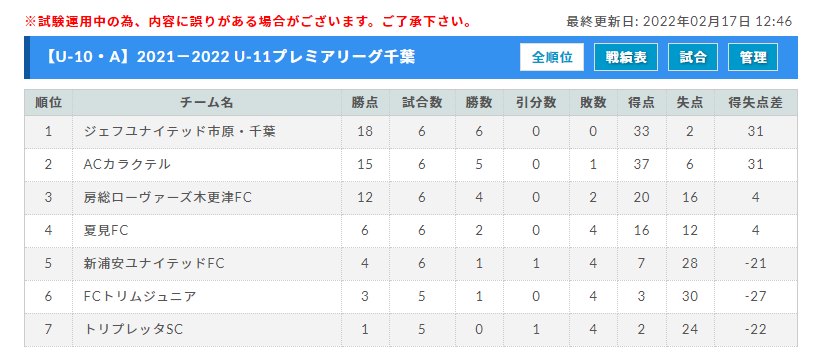
Task: Click the 最終更新日 timestamp text
Action: tap(679, 21)
